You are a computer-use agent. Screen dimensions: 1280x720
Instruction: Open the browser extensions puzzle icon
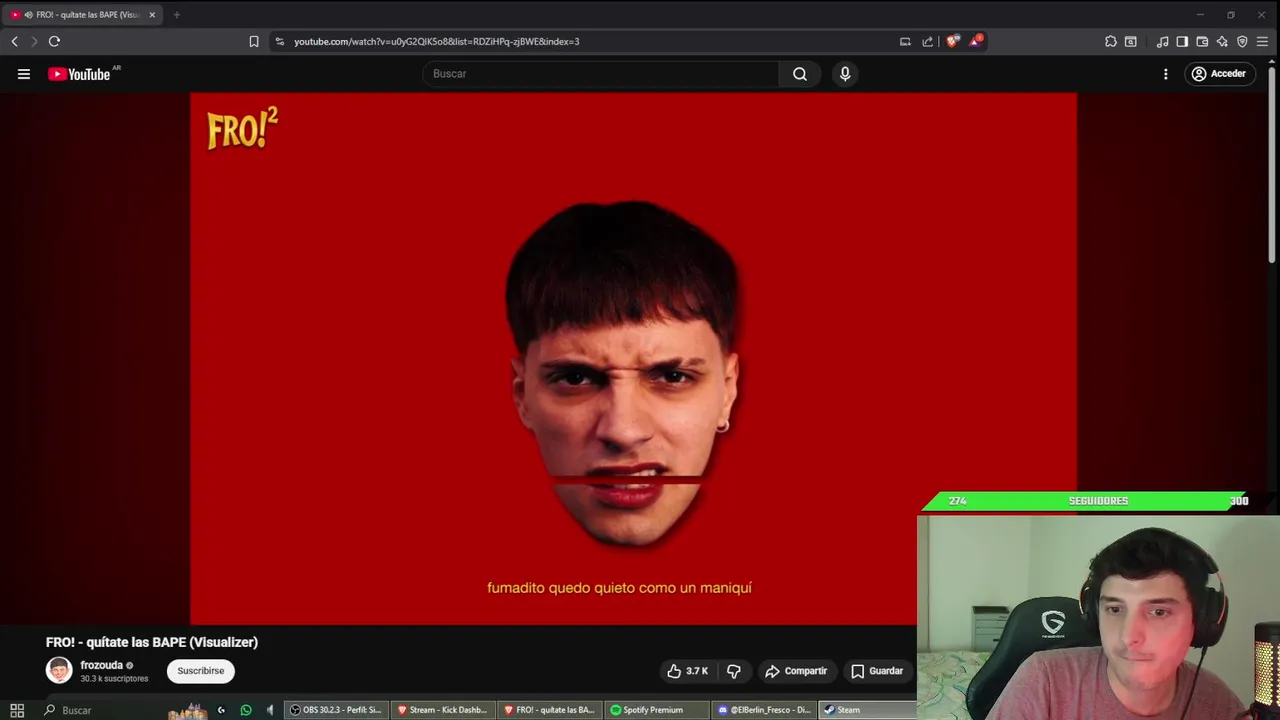pyautogui.click(x=1111, y=41)
